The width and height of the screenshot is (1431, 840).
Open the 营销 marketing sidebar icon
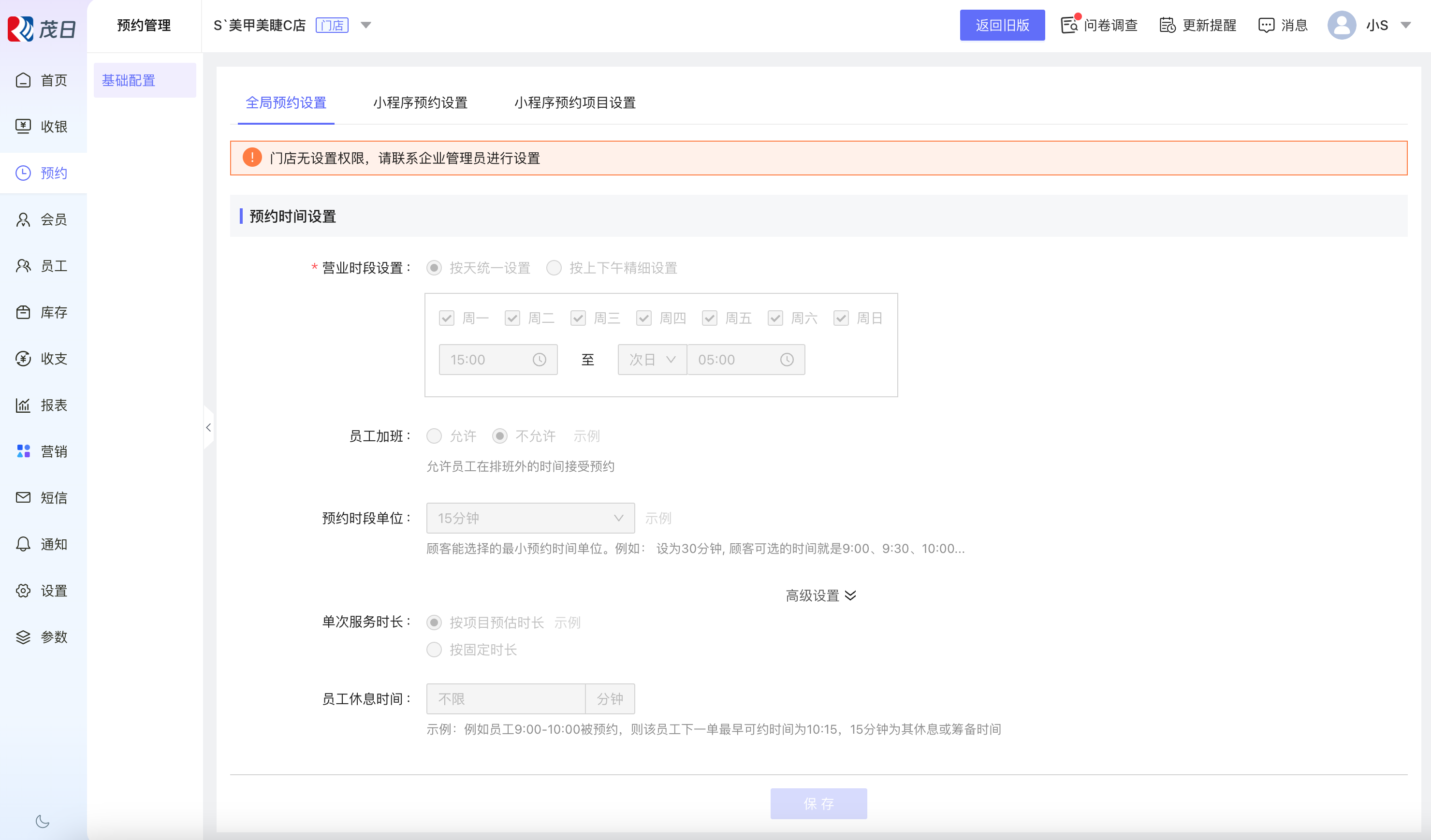click(23, 451)
